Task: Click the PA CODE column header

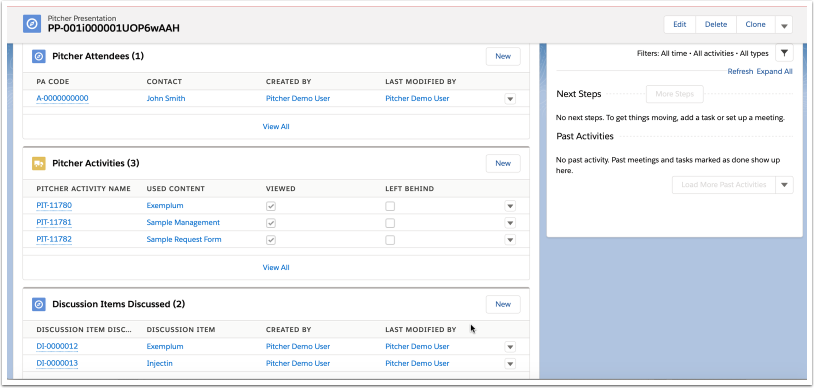Action: [x=53, y=82]
